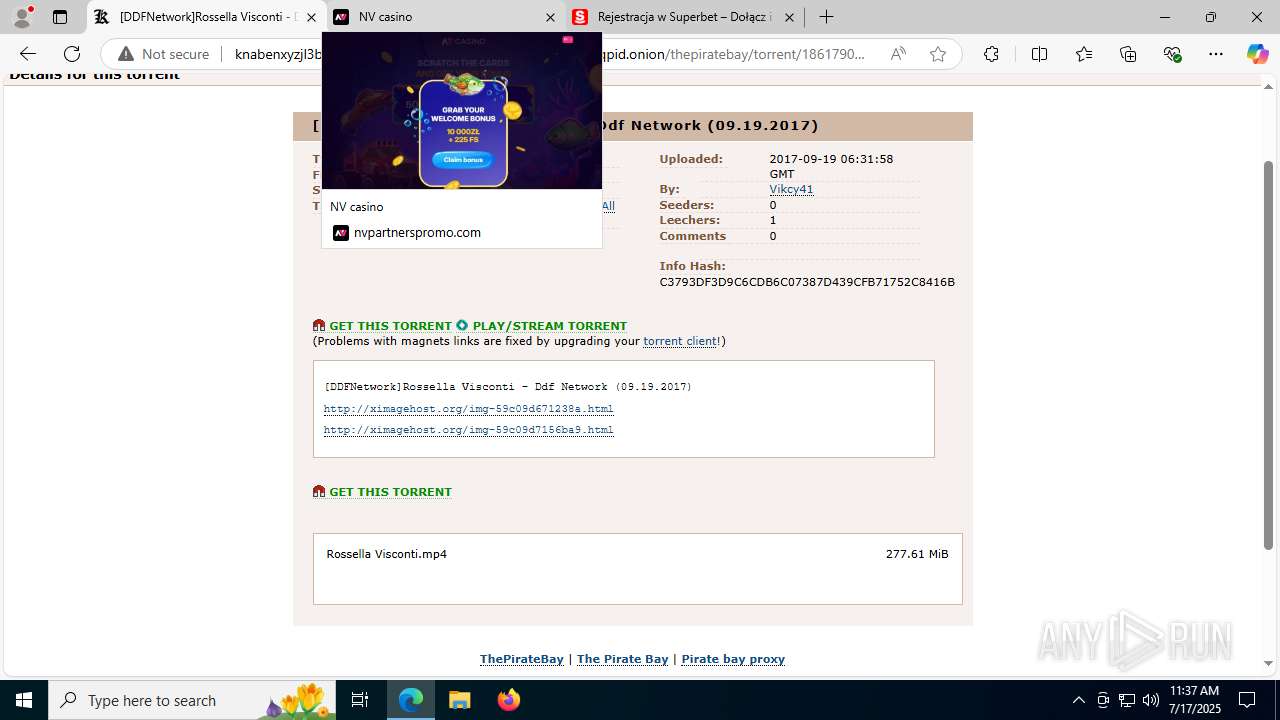Viewport: 1280px width, 720px height.
Task: Select the 277.61 MiB file size
Action: (917, 554)
